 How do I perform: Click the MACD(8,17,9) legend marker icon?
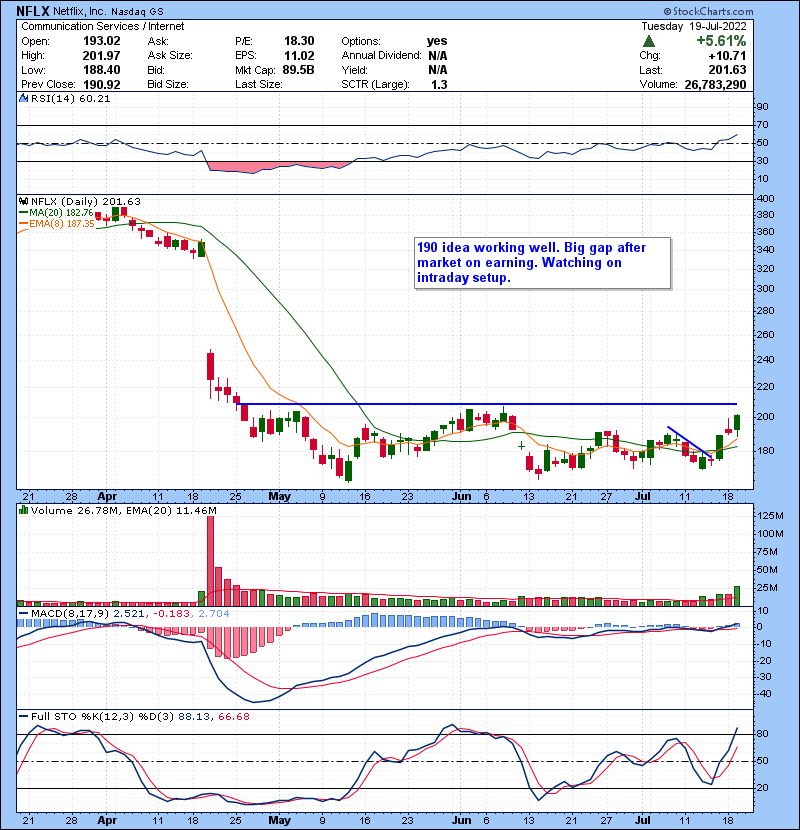[x=20, y=612]
